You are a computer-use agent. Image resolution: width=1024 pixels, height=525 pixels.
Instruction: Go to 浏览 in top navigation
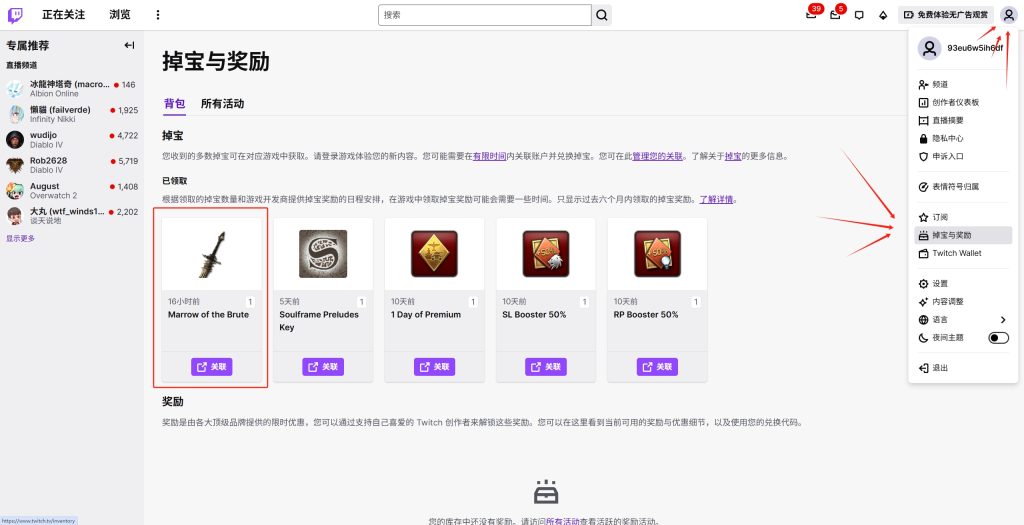point(120,14)
